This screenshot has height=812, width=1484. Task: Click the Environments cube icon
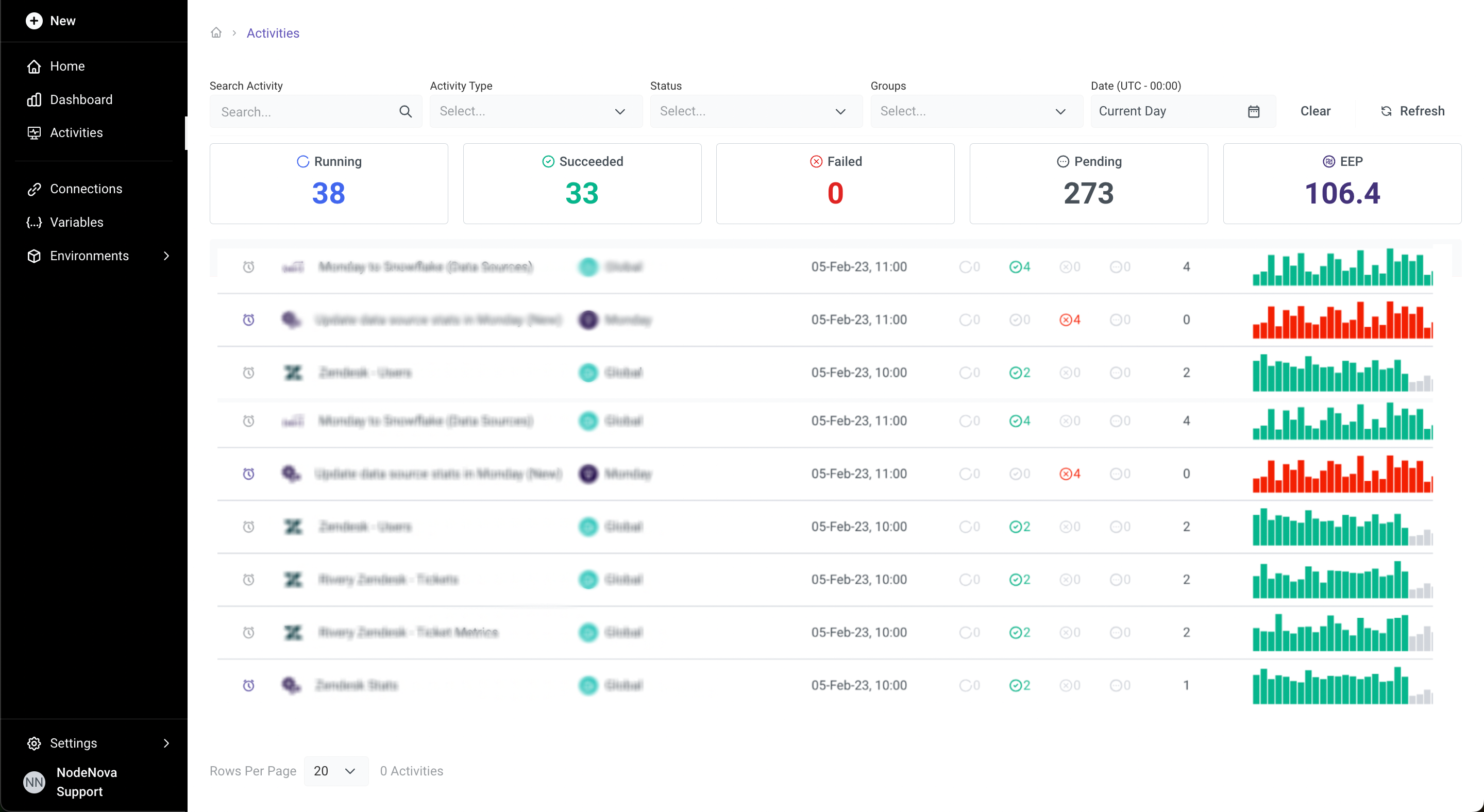point(34,256)
